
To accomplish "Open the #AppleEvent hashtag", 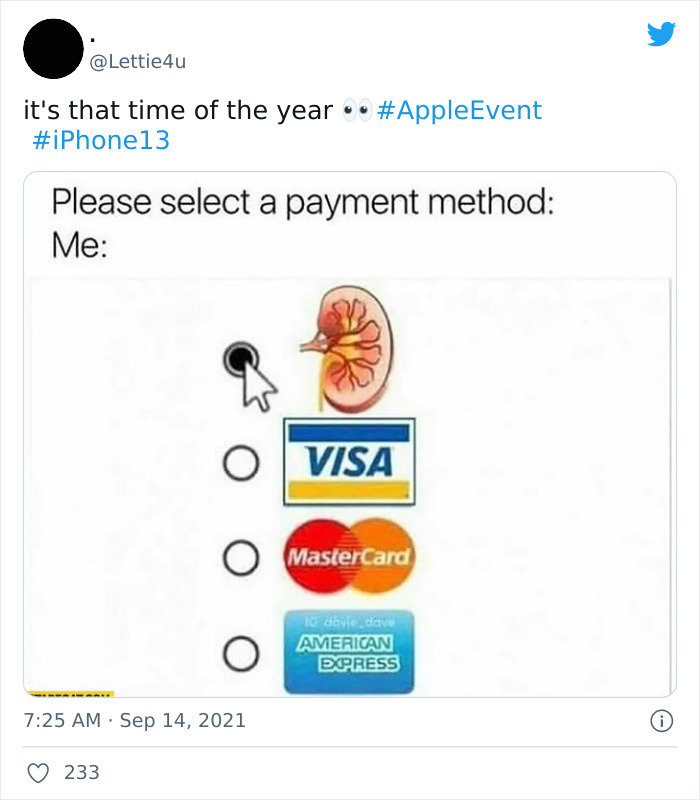I will tap(462, 110).
